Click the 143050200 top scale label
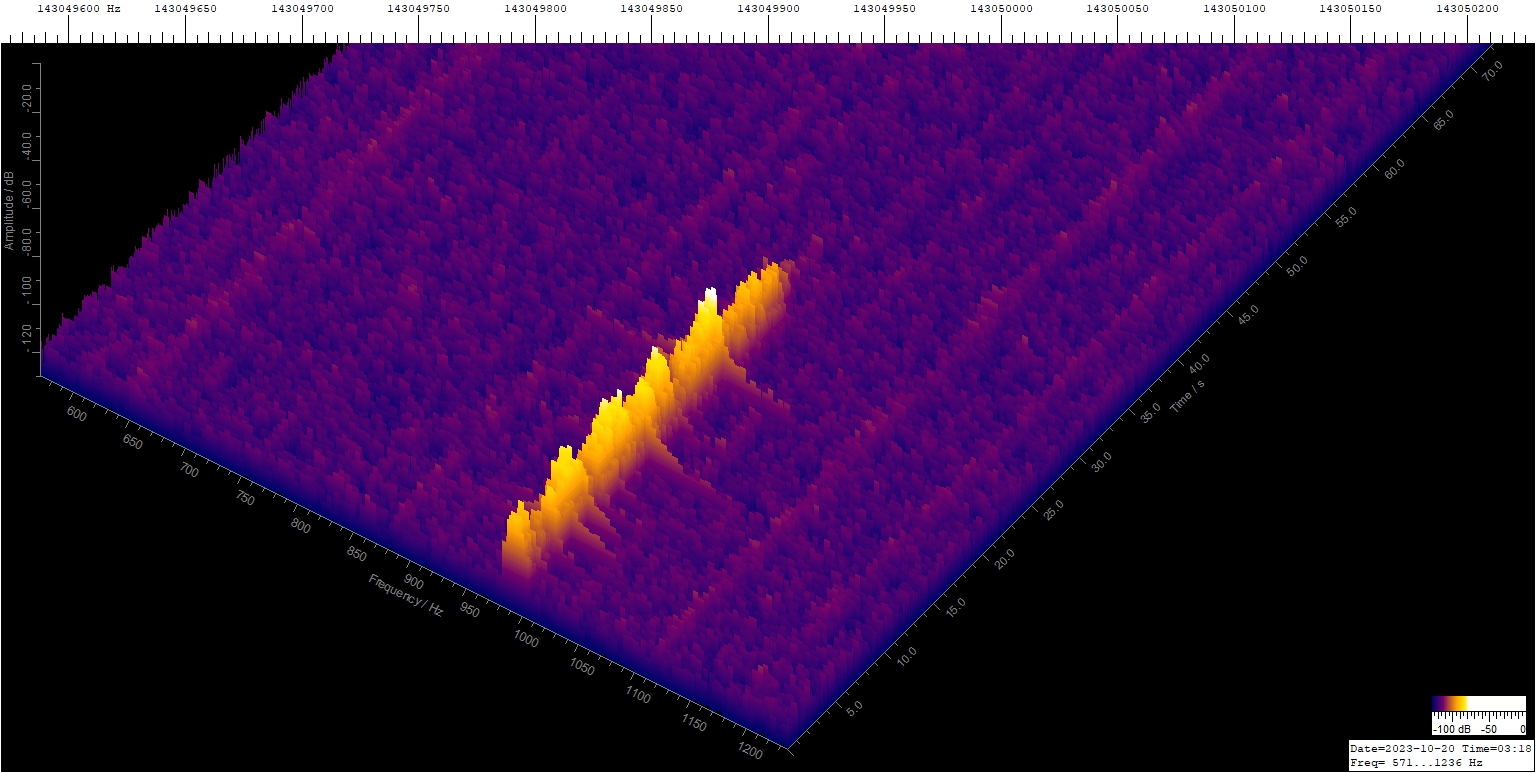The height and width of the screenshot is (773, 1536). pos(1467,8)
